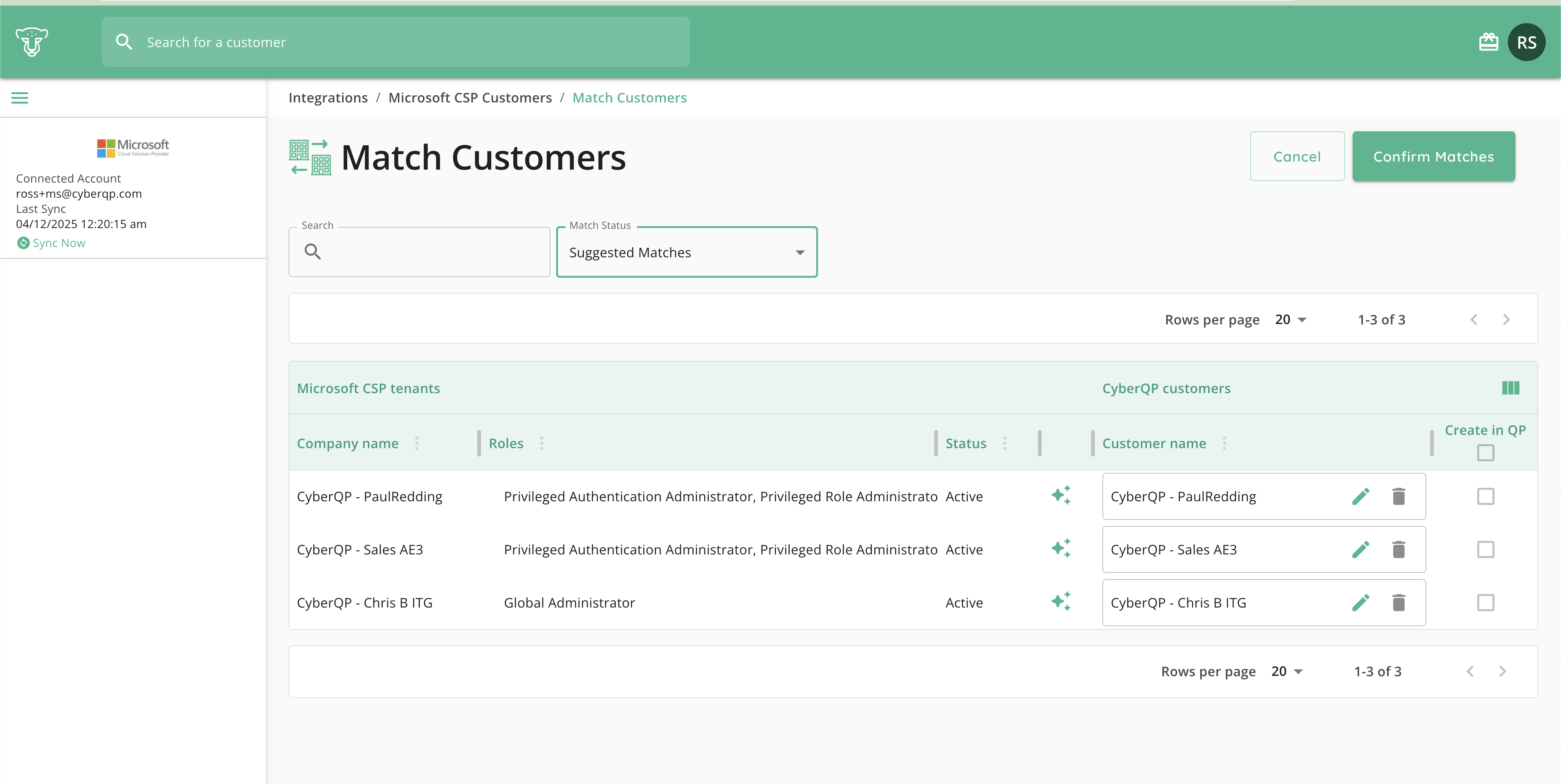Click the Cancel button
The height and width of the screenshot is (784, 1561).
pos(1297,156)
